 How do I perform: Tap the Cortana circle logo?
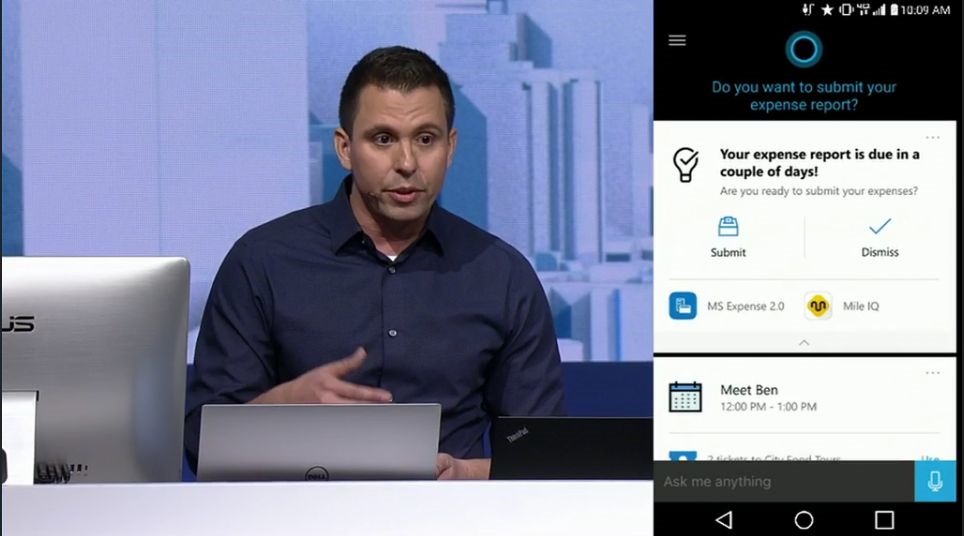coord(804,49)
